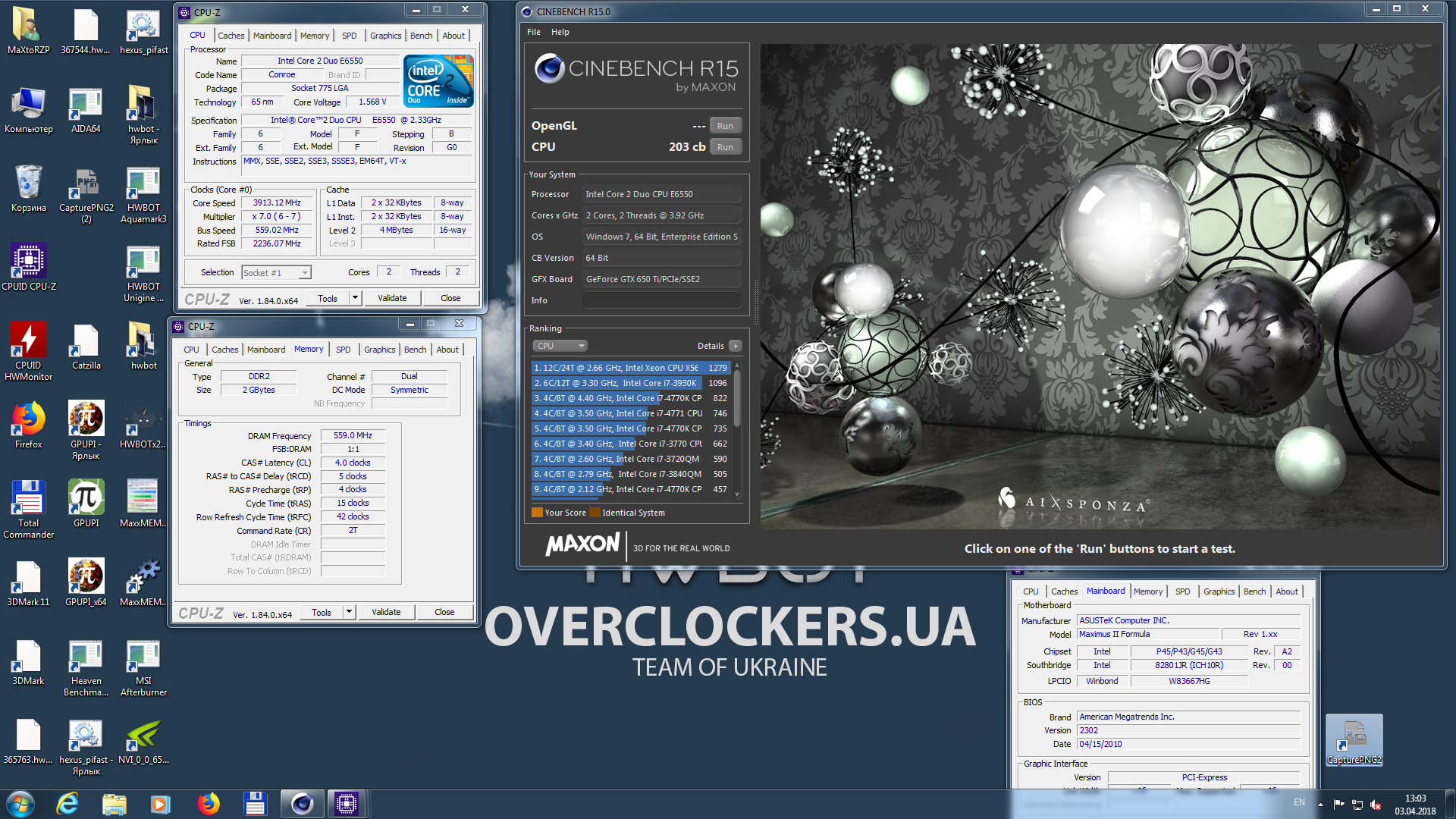Launch Firefox from the desktop icon
1456x819 pixels.
click(x=28, y=425)
